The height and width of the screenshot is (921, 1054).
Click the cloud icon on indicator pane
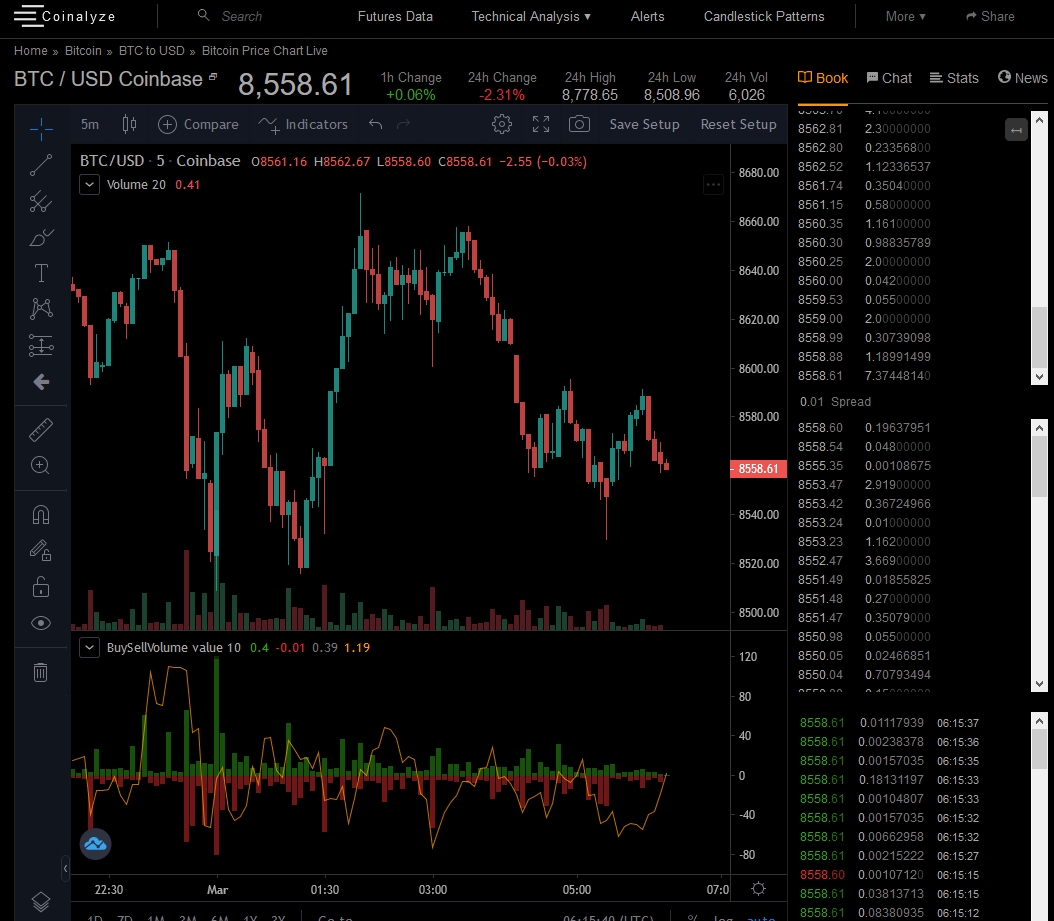(95, 844)
